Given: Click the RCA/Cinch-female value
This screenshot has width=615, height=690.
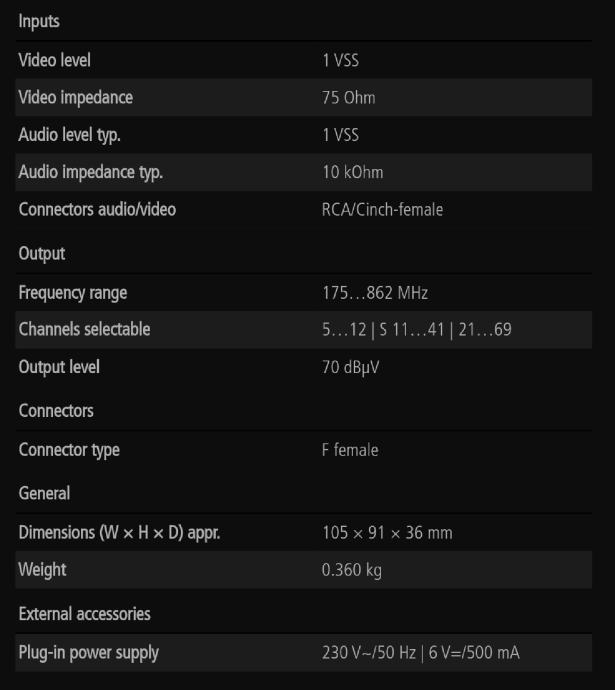Looking at the screenshot, I should (382, 210).
